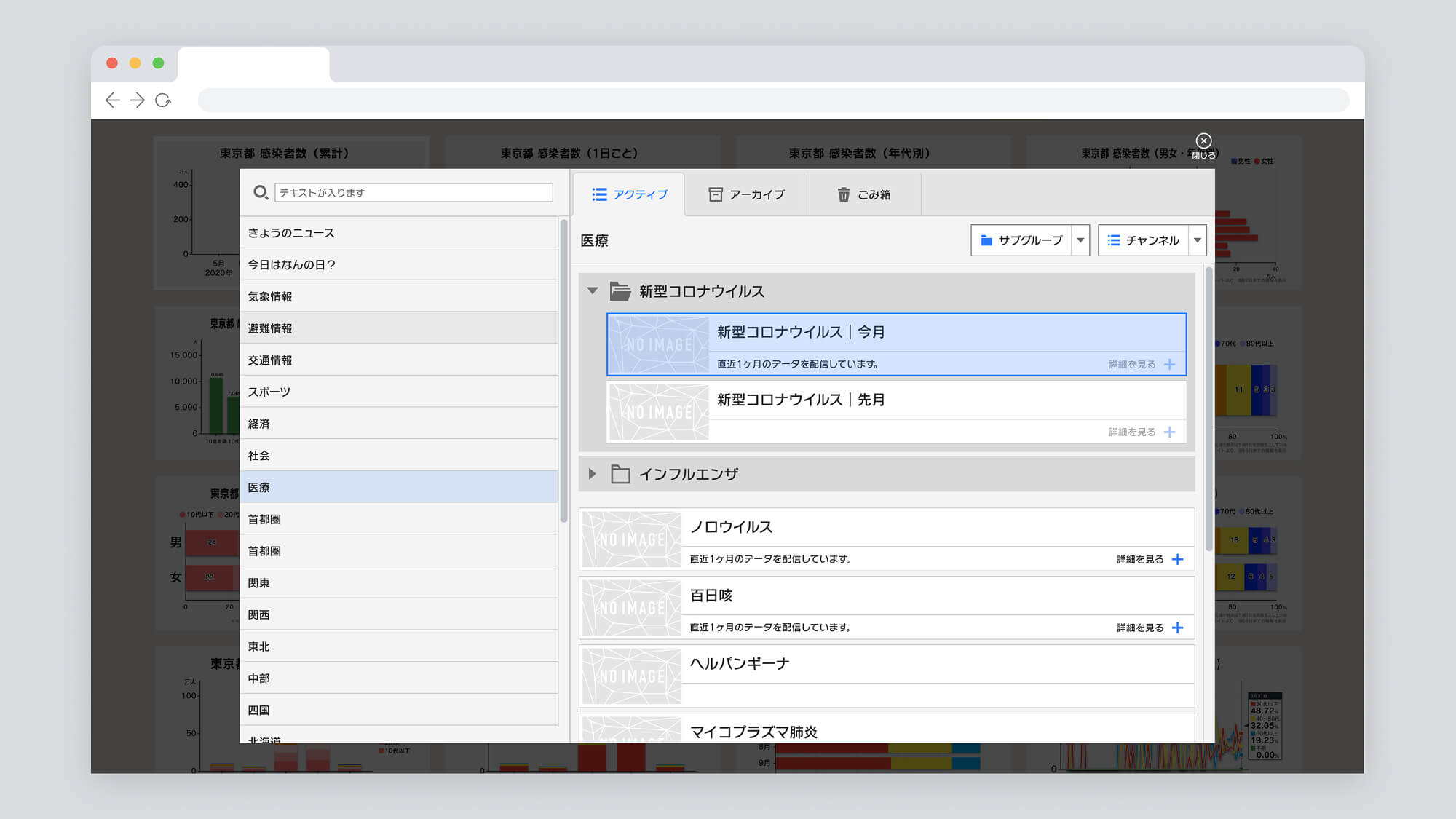Select きょうのニュース in the list
Viewport: 1456px width, 819px height.
pyautogui.click(x=399, y=233)
